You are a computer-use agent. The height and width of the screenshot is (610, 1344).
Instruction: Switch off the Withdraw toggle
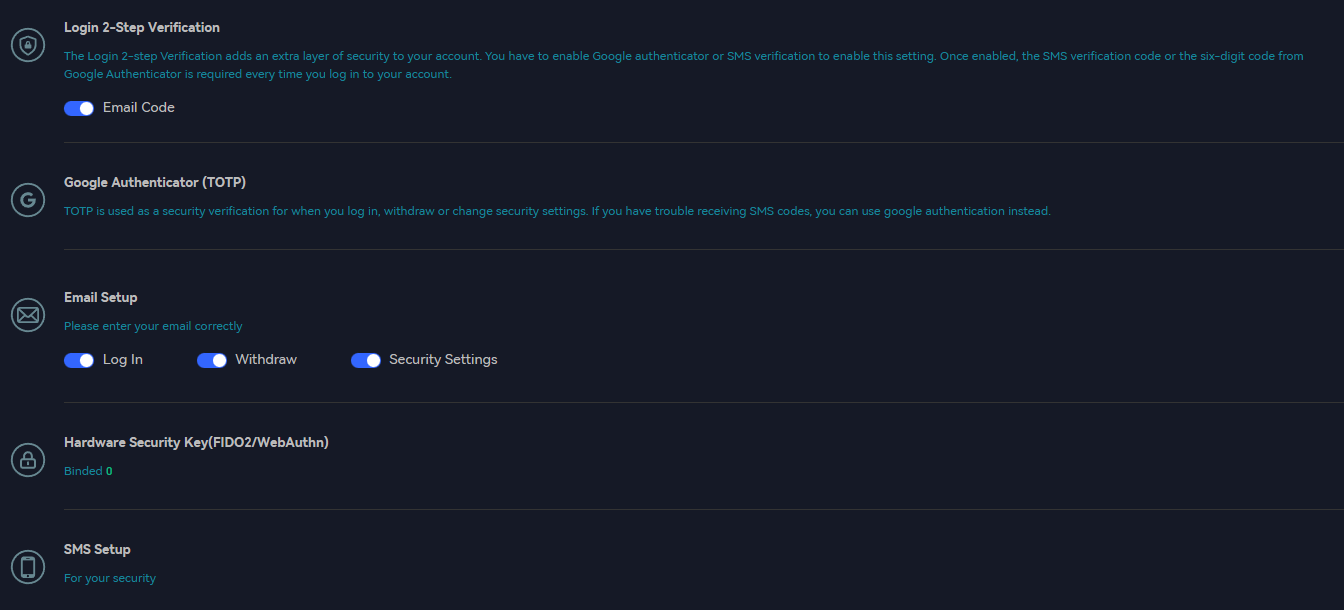pos(212,360)
